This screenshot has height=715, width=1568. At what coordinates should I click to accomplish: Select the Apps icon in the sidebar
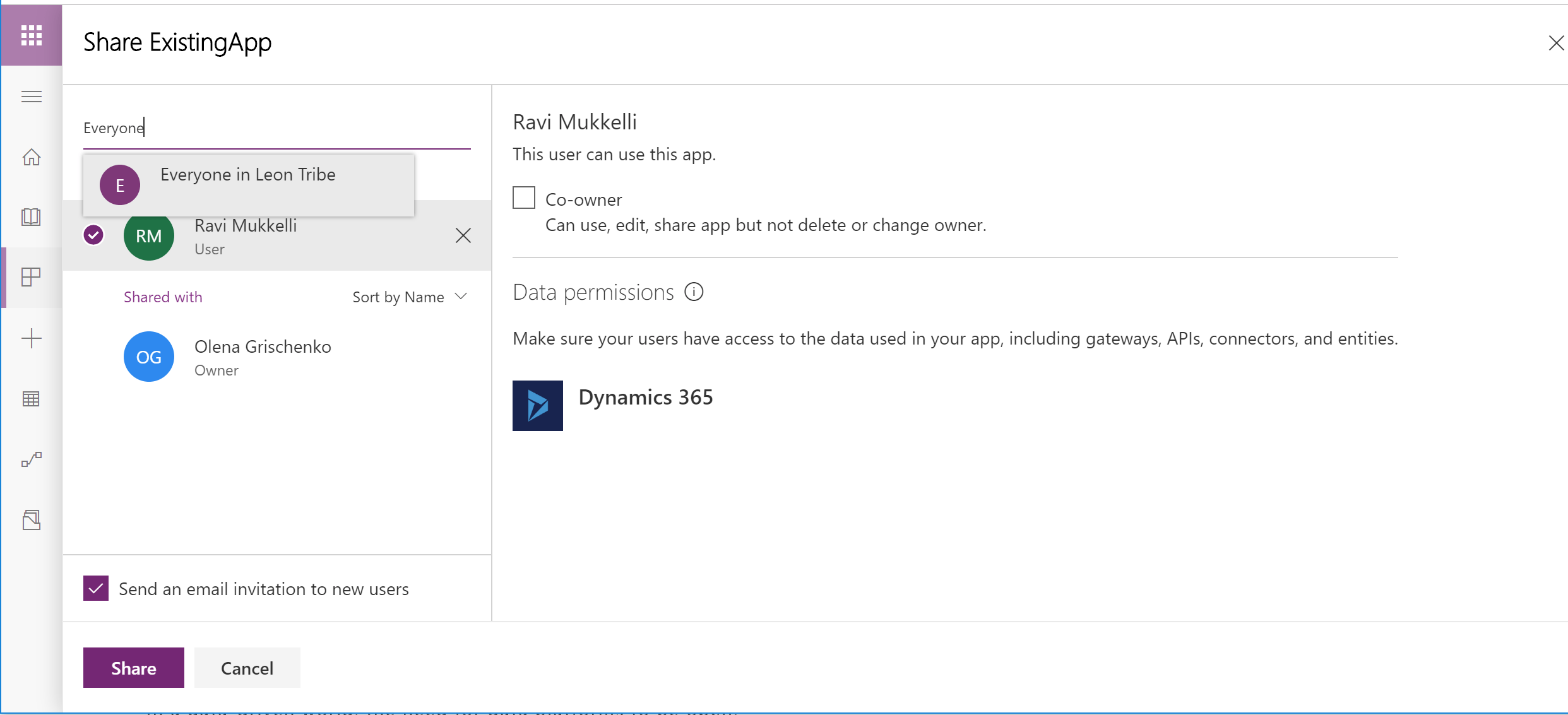pos(31,277)
